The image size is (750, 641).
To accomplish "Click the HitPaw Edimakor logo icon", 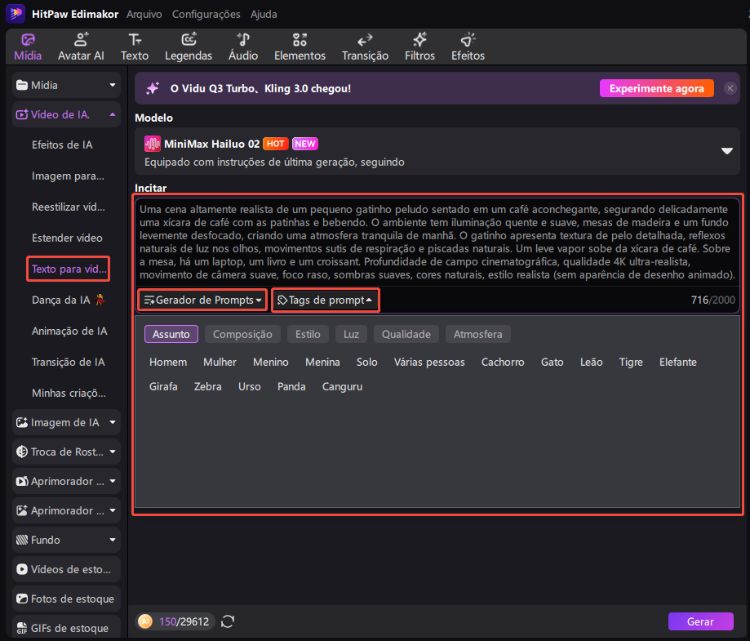I will coord(15,13).
